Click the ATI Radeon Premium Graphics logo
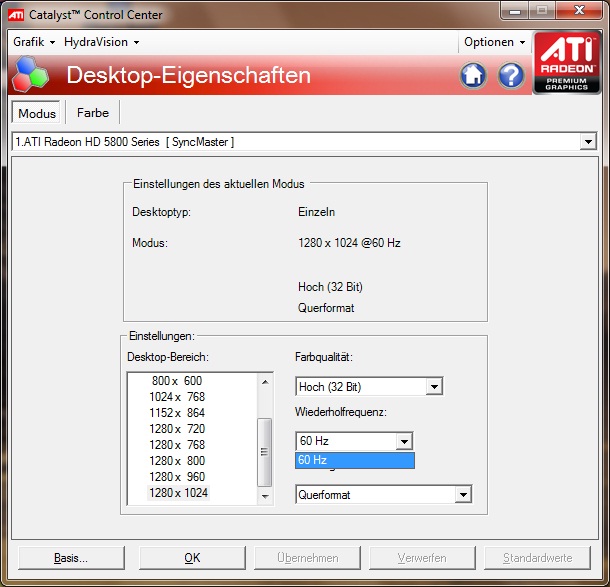This screenshot has width=610, height=587. 566,62
